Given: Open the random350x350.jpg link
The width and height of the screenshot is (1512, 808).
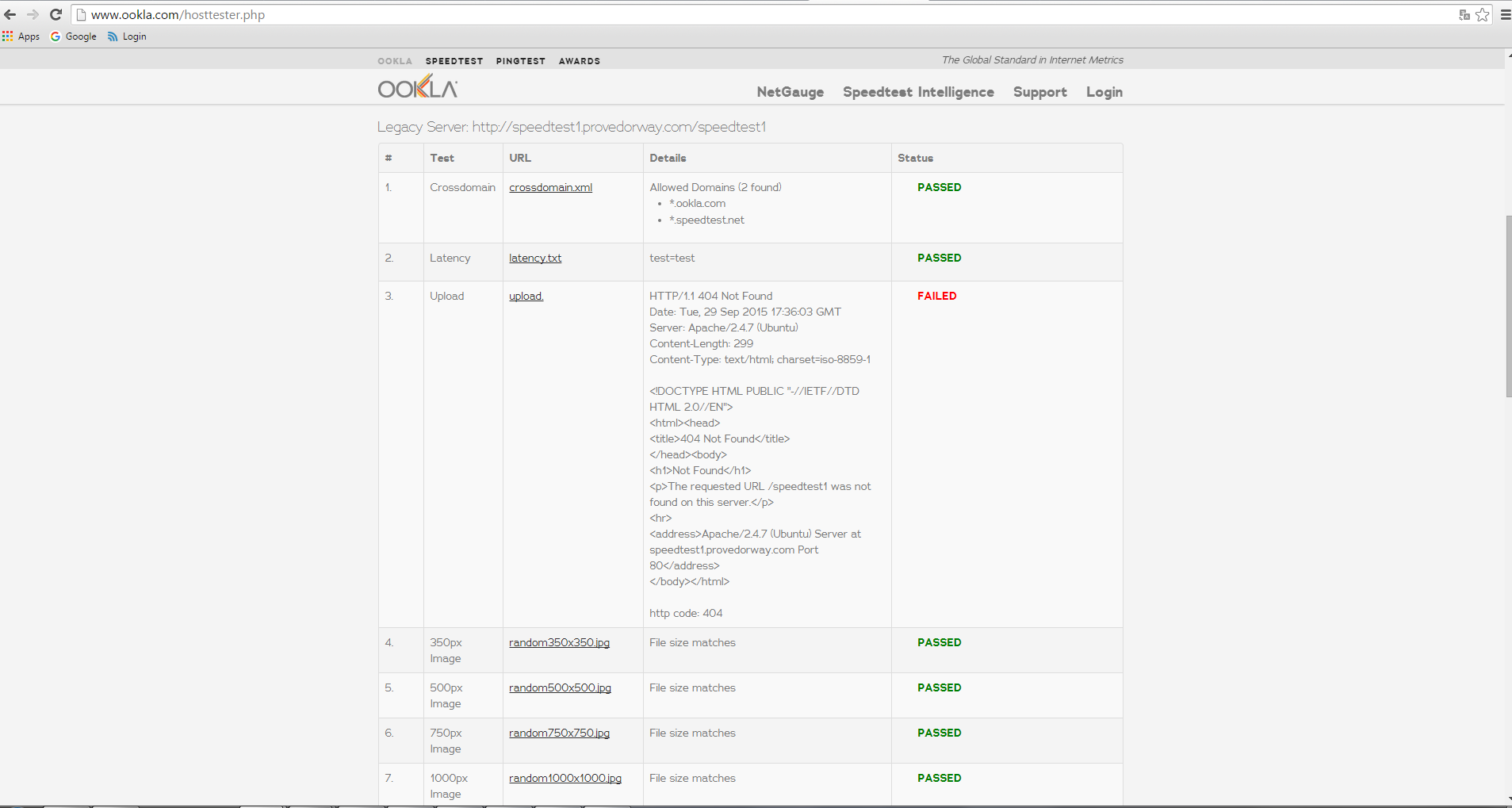Looking at the screenshot, I should pos(560,643).
